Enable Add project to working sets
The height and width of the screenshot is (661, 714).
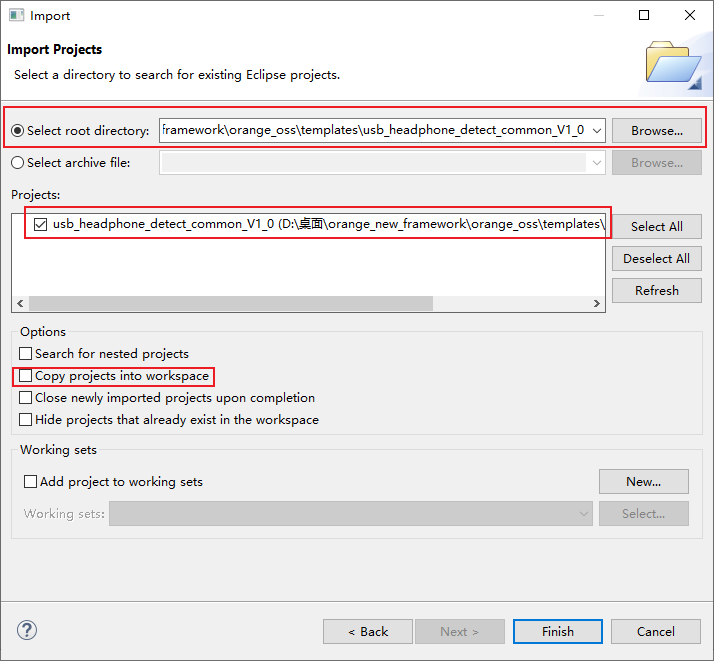(x=31, y=482)
